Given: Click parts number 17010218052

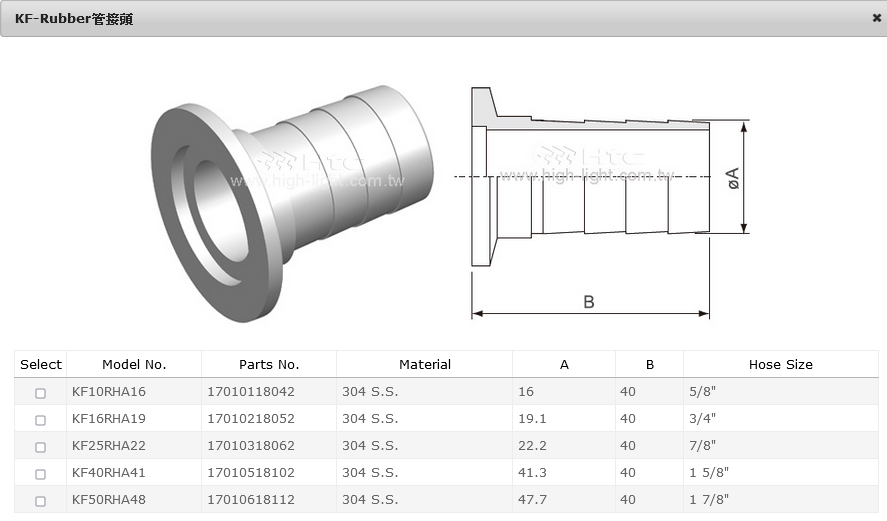Looking at the screenshot, I should pos(251,419).
